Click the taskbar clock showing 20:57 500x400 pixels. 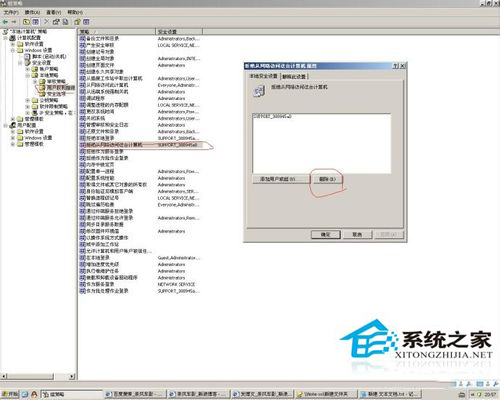click(490, 394)
